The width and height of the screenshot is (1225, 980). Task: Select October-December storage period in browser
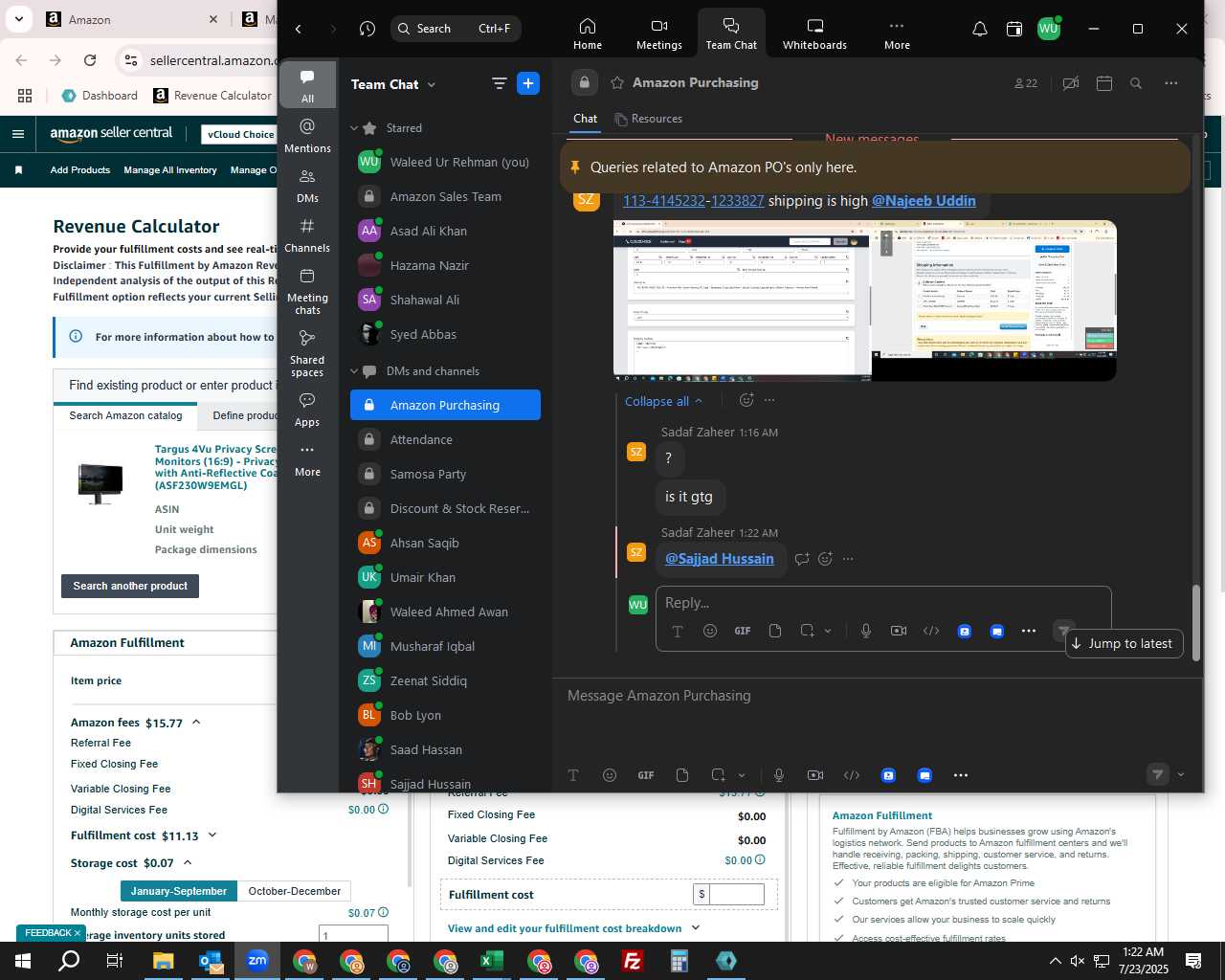tap(294, 891)
